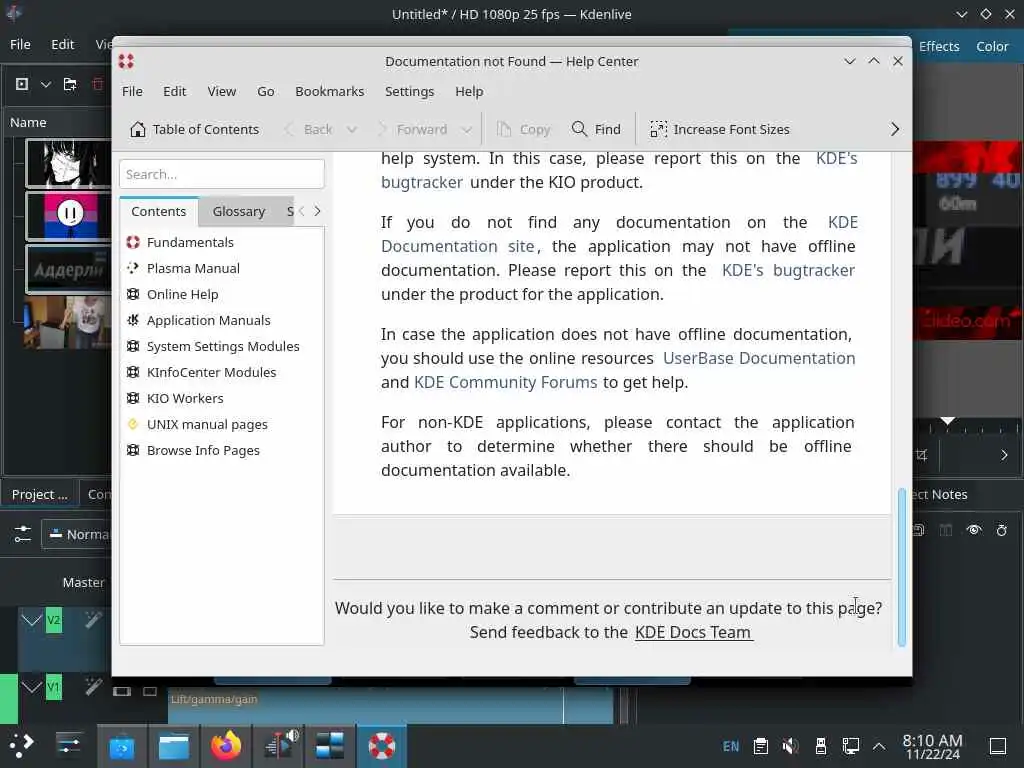Image resolution: width=1024 pixels, height=768 pixels.
Task: Click Kdenlive timeline settings sliders icon
Action: (x=22, y=534)
